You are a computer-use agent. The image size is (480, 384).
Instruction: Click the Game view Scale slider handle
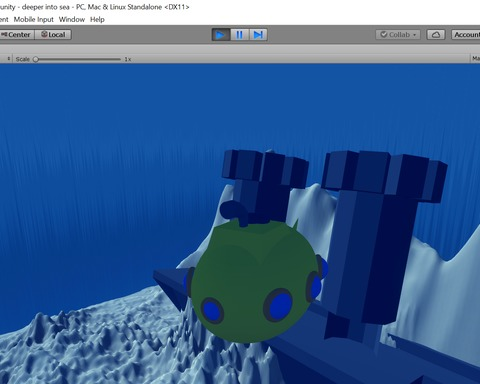coord(36,59)
